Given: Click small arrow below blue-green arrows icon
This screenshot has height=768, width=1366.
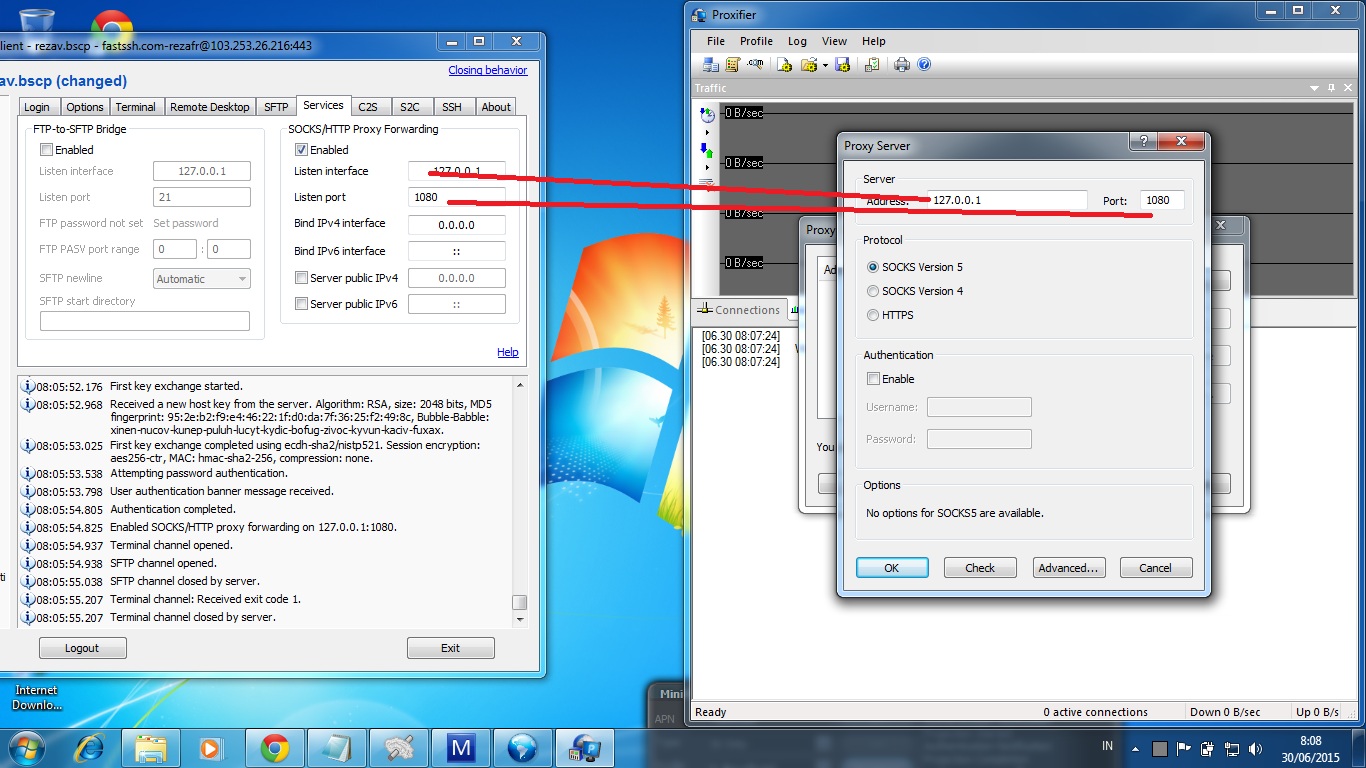Looking at the screenshot, I should click(x=707, y=167).
